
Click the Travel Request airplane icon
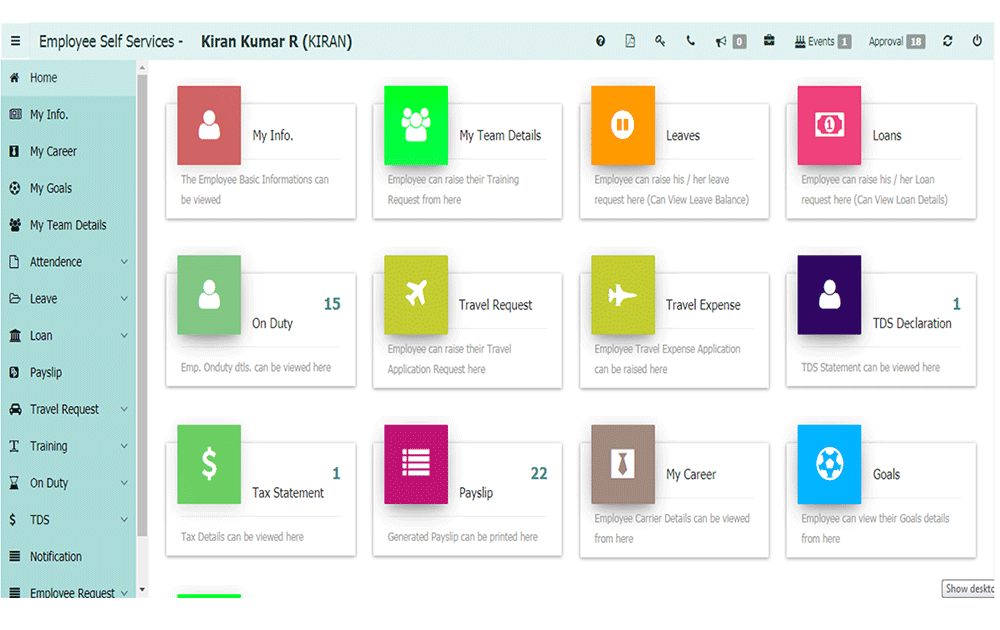coord(415,295)
